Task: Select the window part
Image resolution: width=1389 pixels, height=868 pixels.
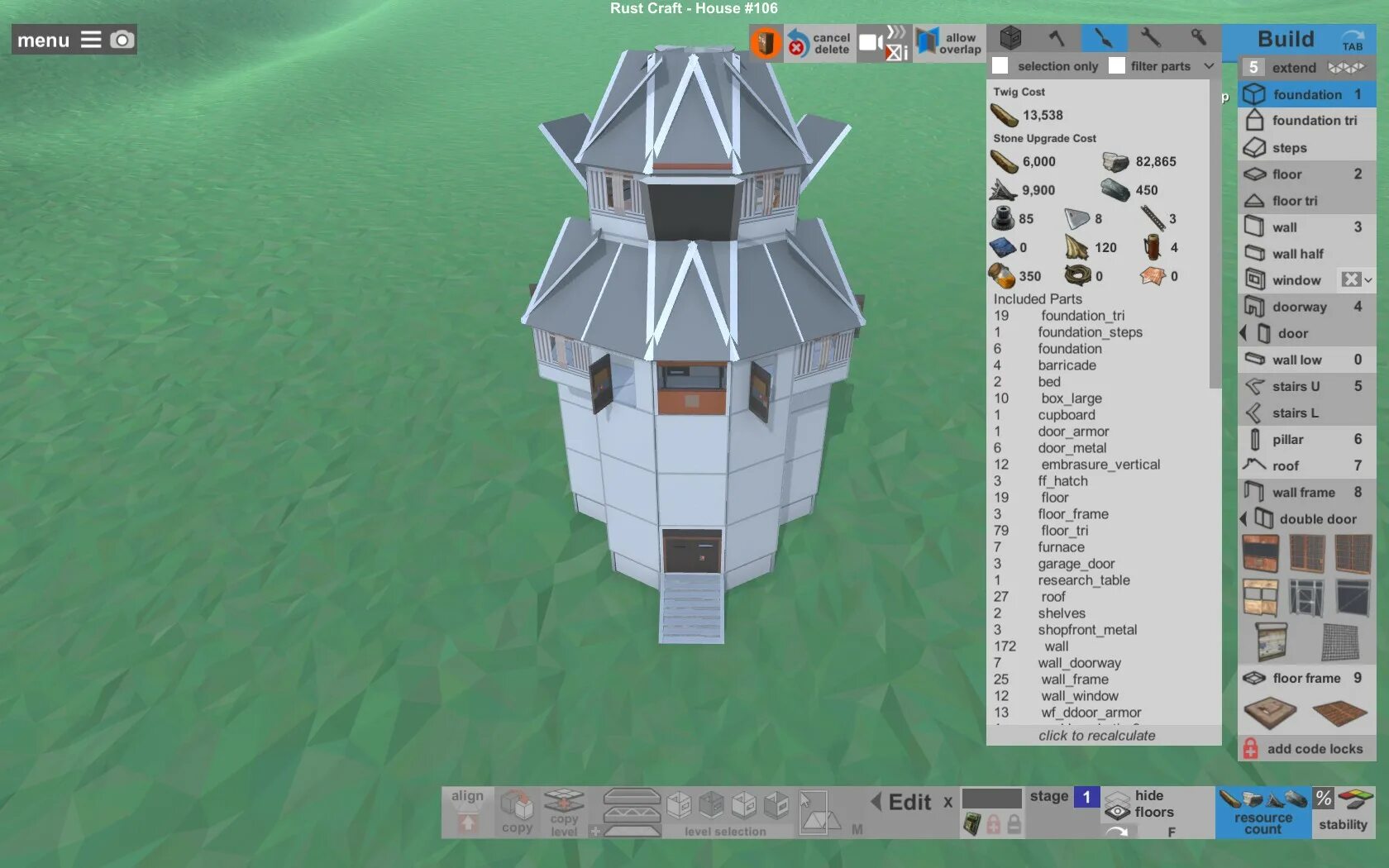Action: coord(1289,280)
